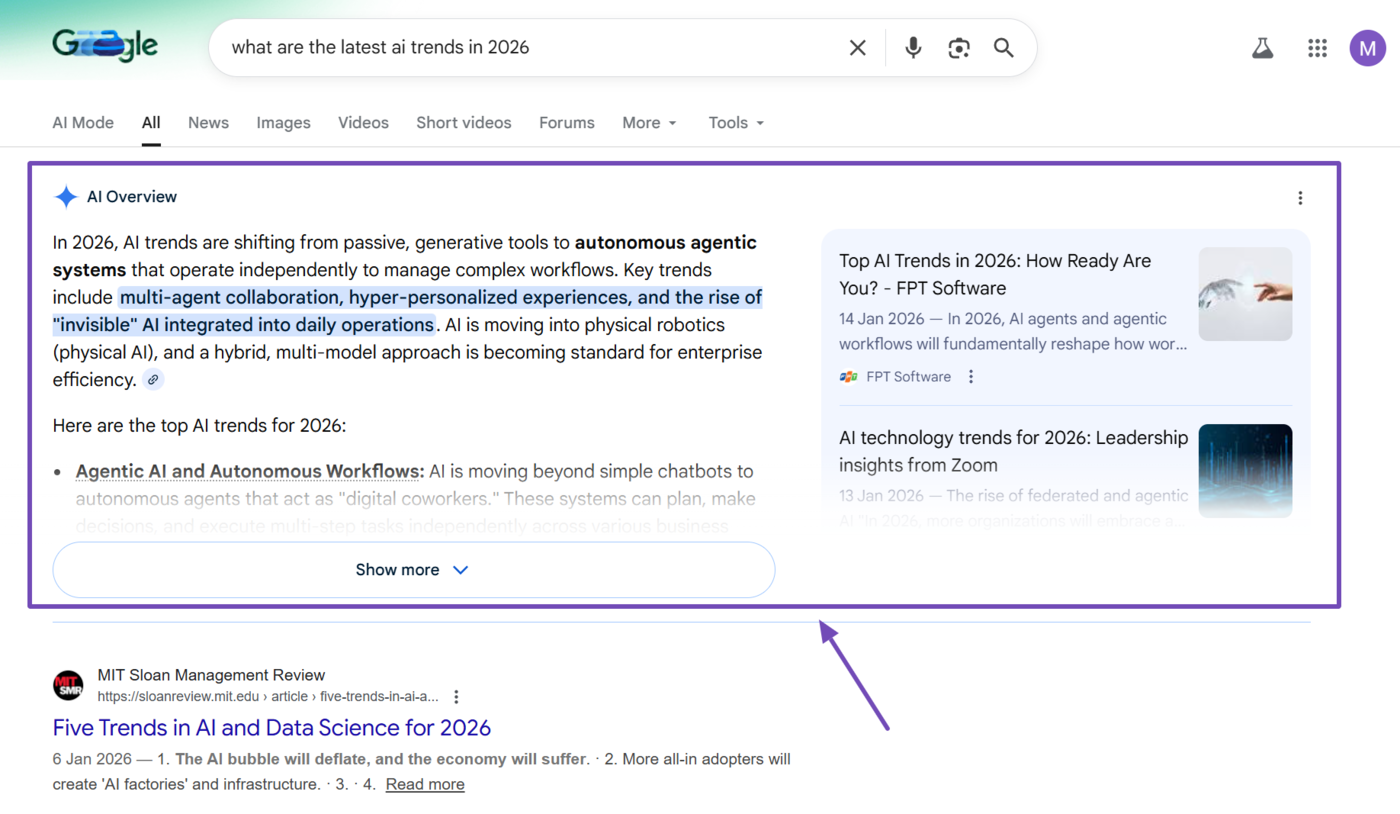1400x814 pixels.
Task: Start voice search with microphone icon
Action: point(913,48)
